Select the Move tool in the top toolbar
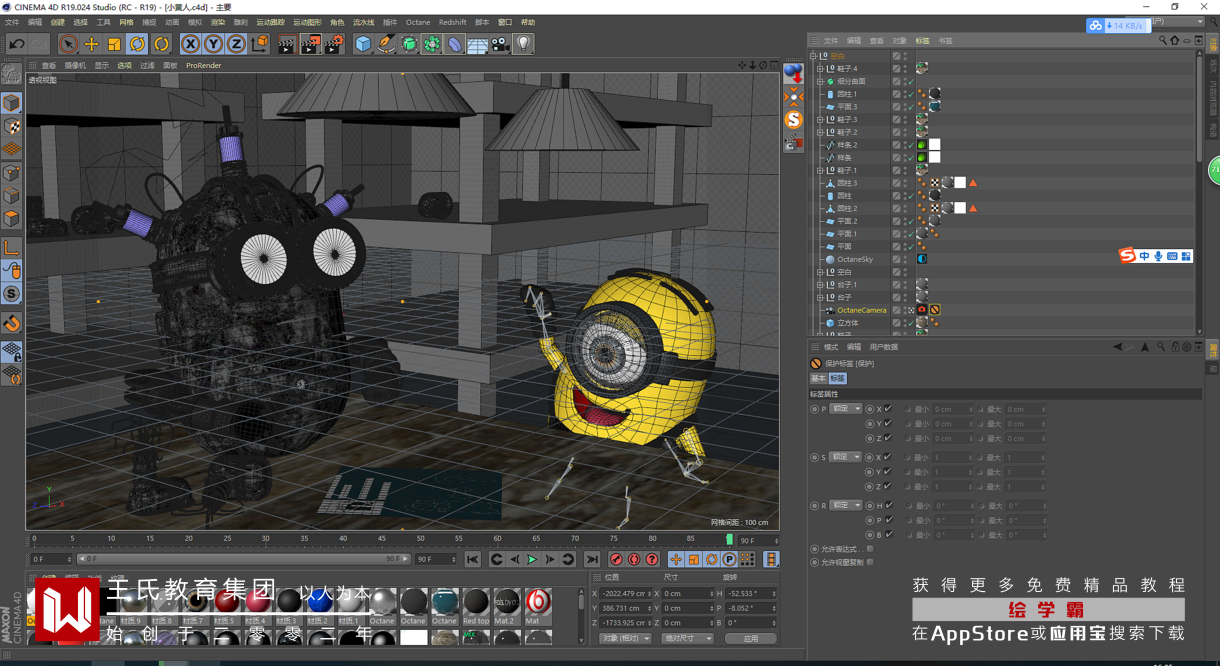Image resolution: width=1220 pixels, height=666 pixels. (x=91, y=44)
